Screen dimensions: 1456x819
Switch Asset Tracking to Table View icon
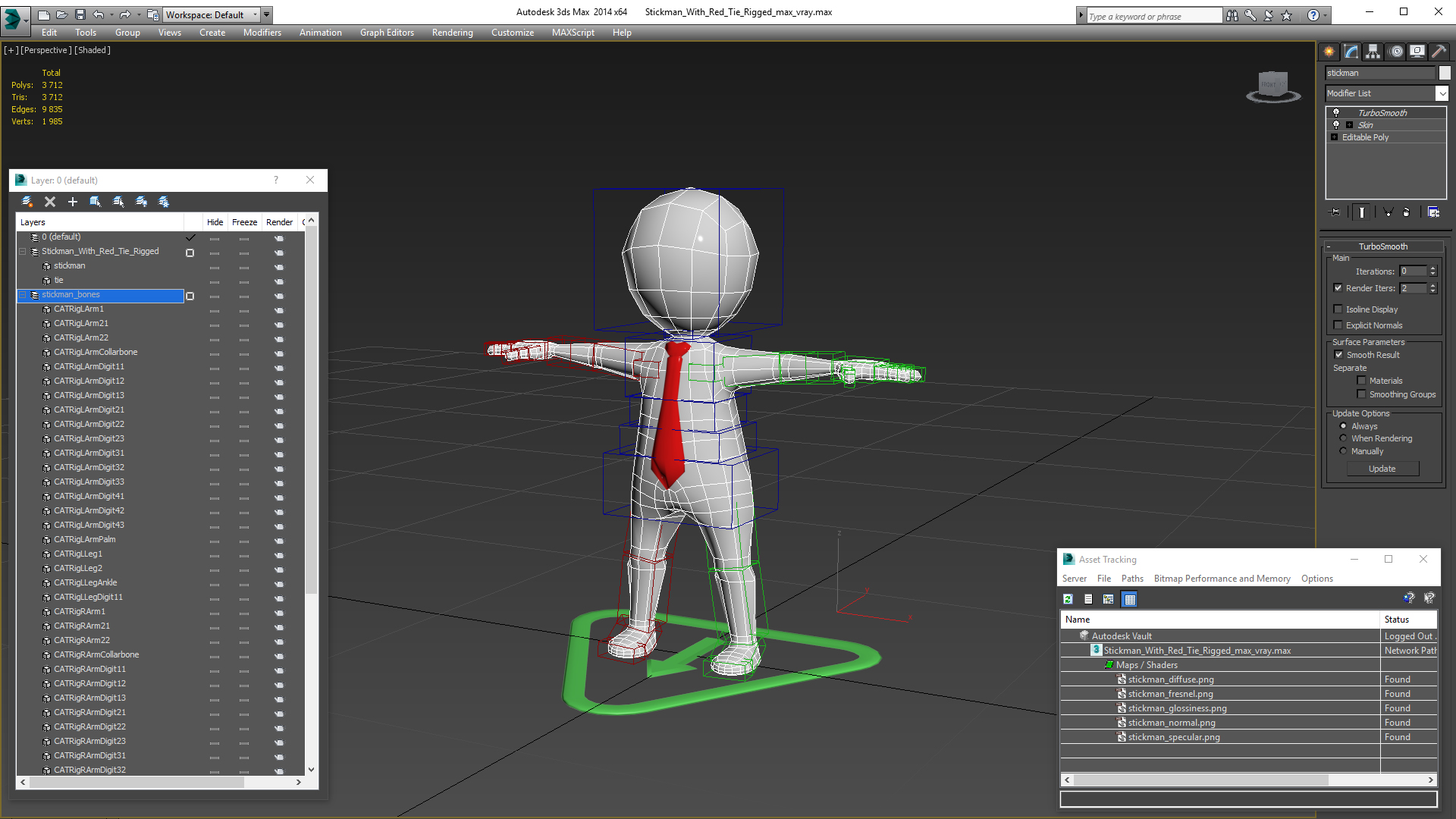(1130, 599)
